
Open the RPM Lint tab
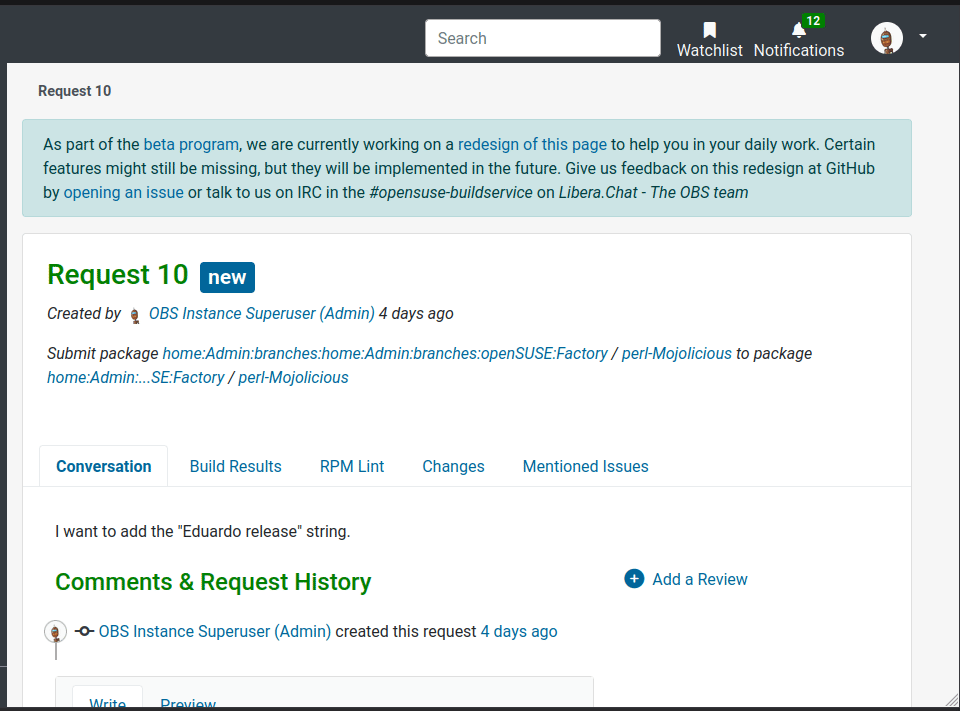[x=352, y=466]
